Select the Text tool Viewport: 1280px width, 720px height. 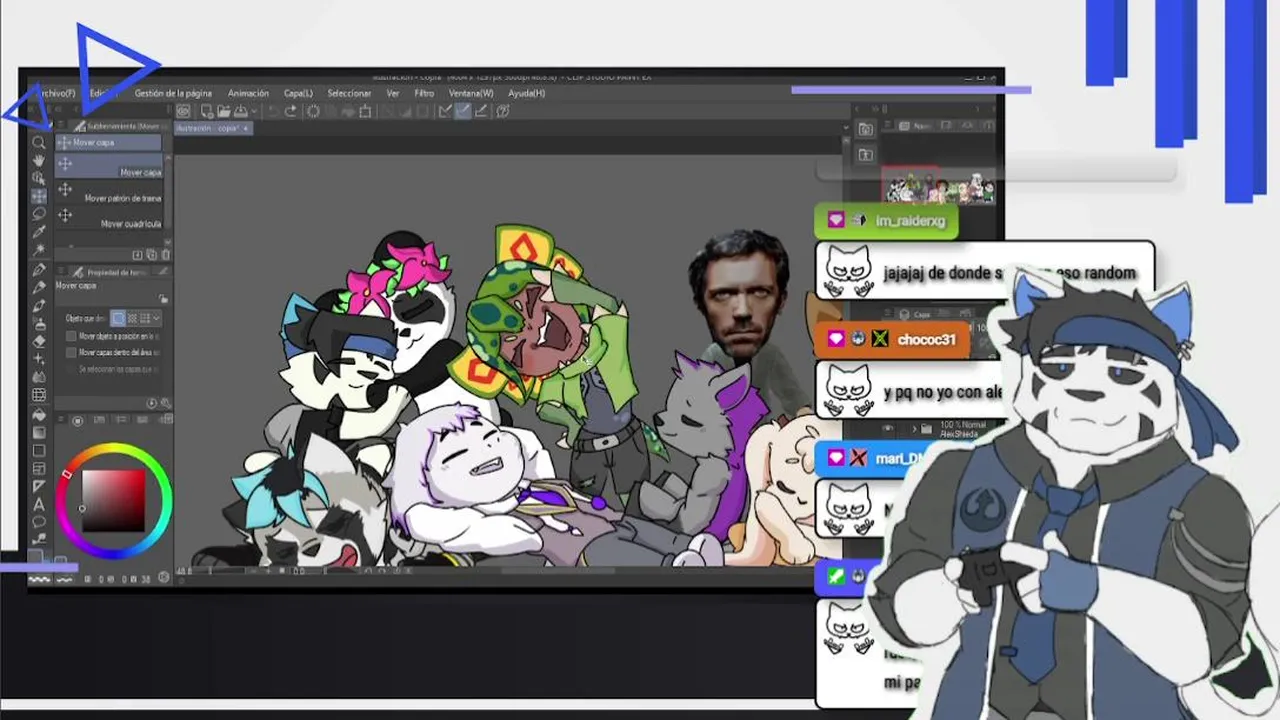click(x=39, y=505)
